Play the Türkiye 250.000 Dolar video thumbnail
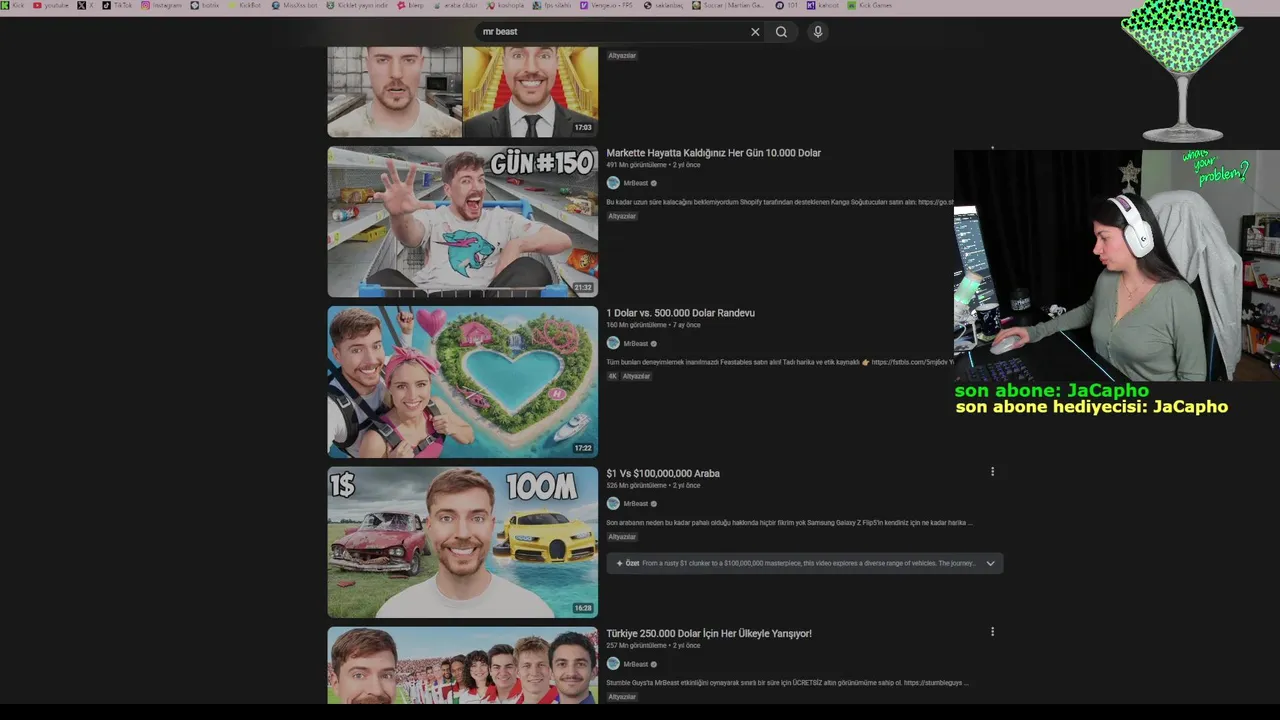Viewport: 1280px width, 720px height. [x=462, y=665]
